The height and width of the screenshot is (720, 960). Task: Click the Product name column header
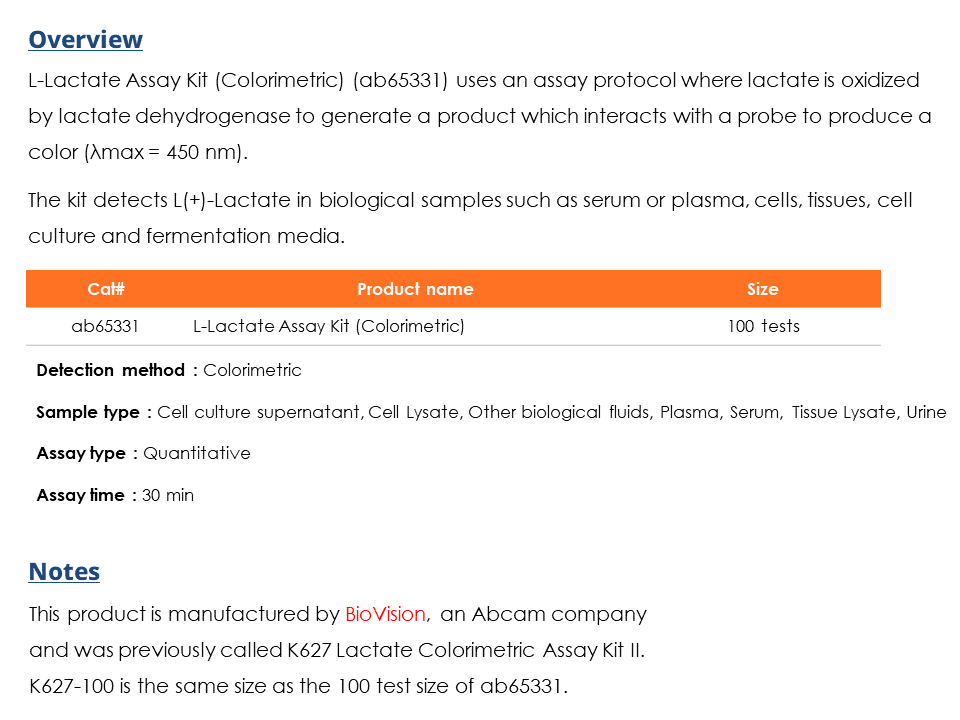click(415, 289)
